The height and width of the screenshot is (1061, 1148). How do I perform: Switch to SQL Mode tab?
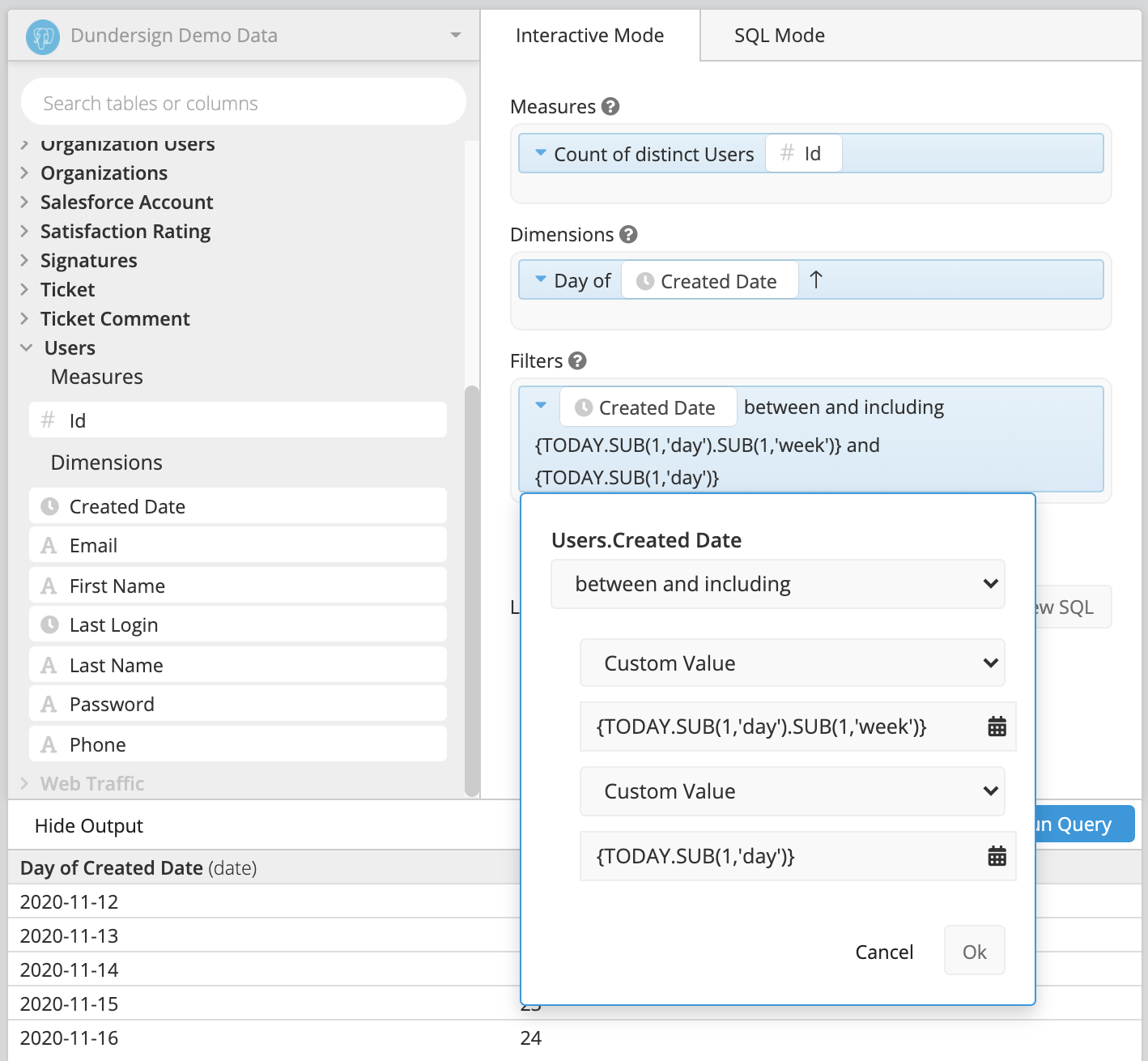coord(779,36)
